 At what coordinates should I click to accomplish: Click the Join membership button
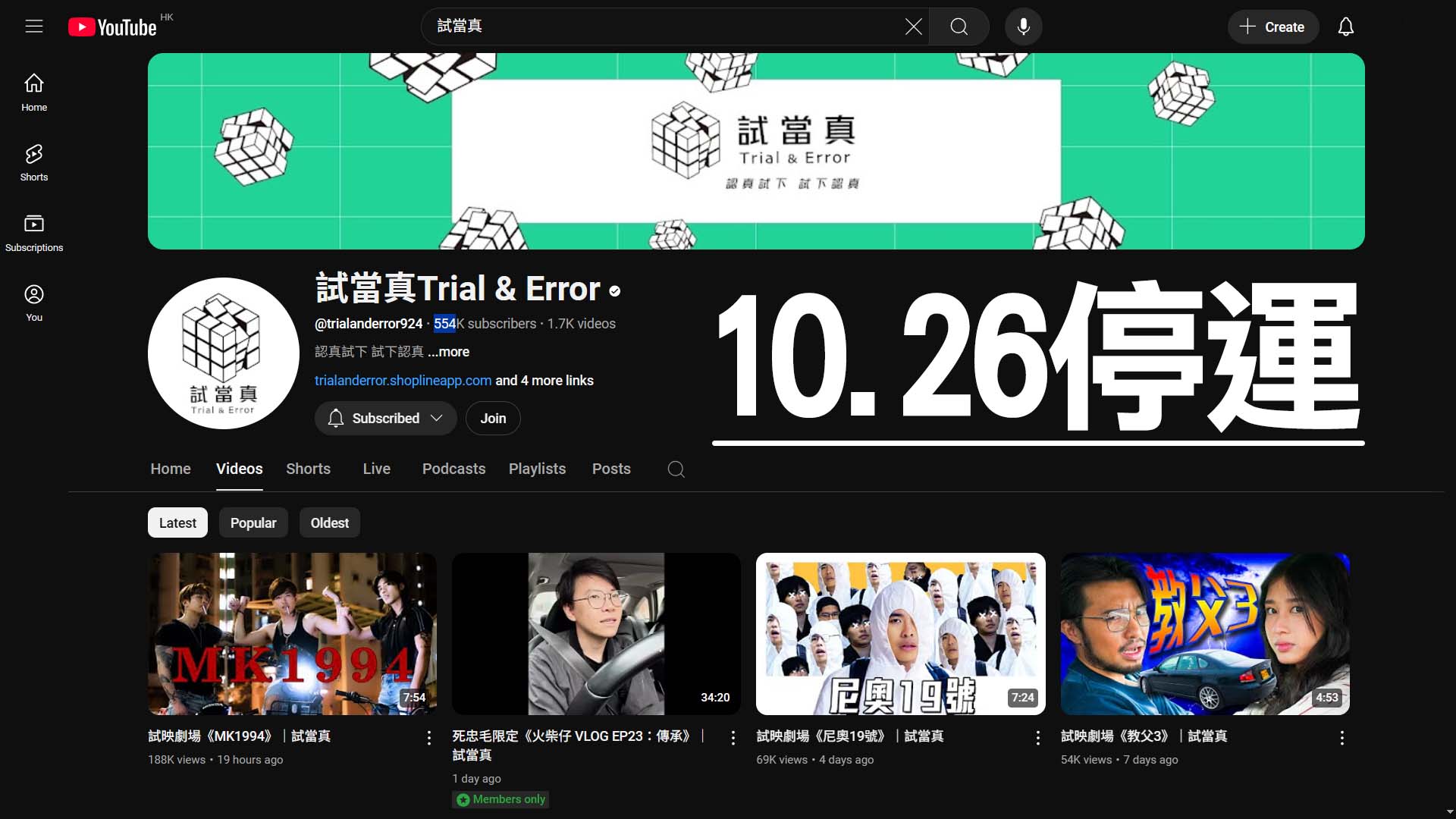click(493, 419)
